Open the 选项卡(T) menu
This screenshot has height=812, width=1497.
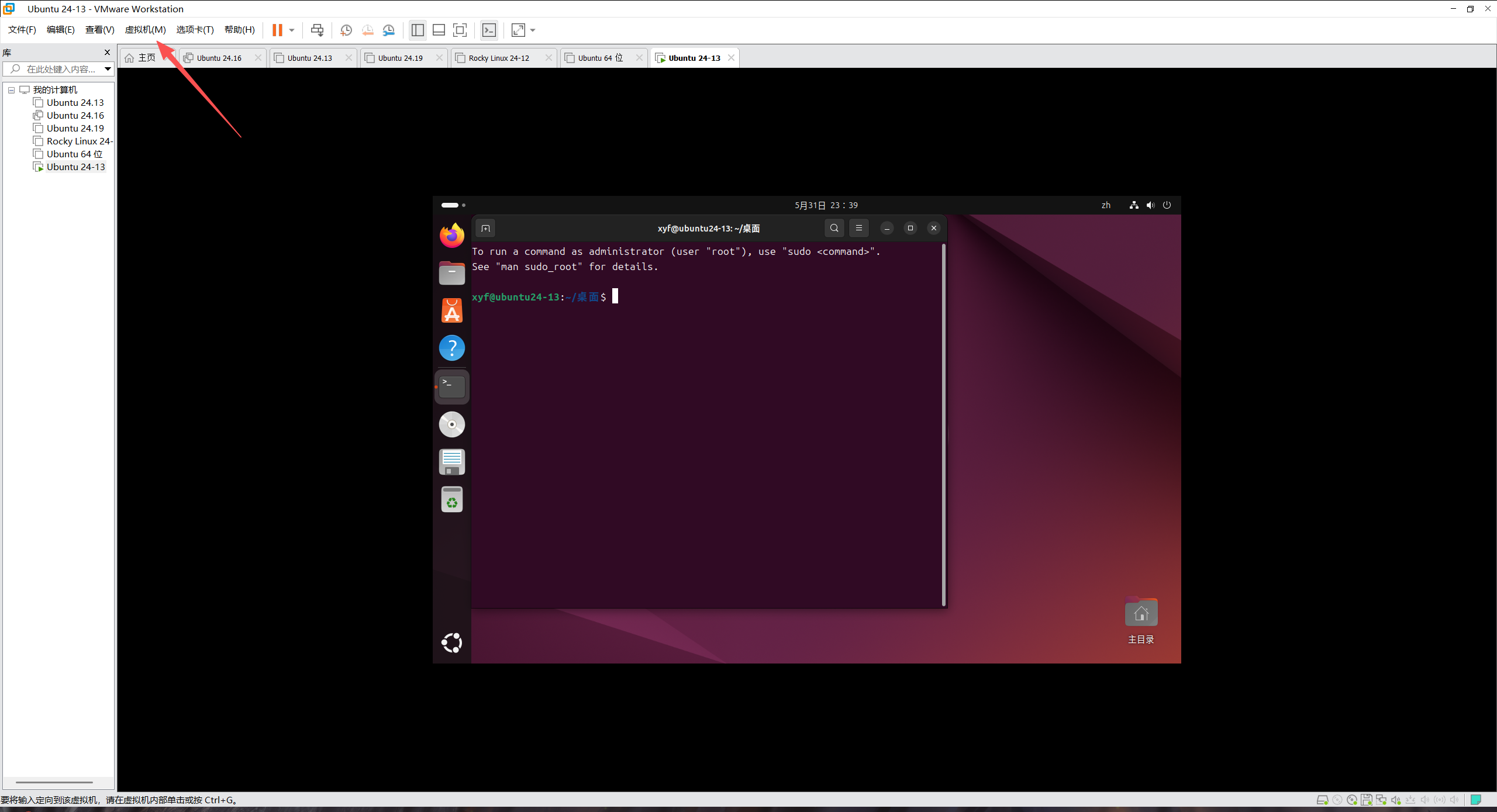[x=195, y=30]
